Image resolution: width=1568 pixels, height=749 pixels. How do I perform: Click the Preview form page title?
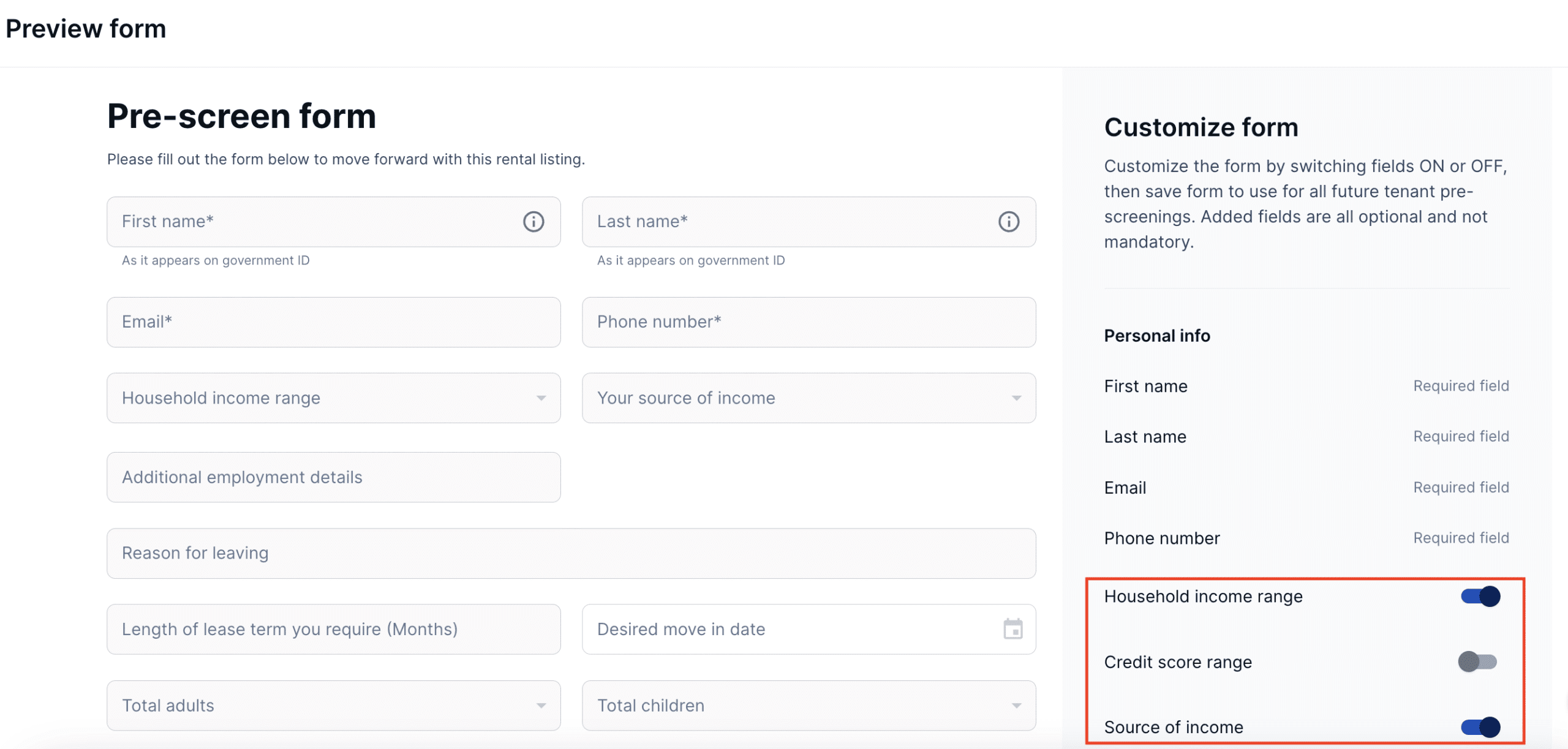[x=86, y=29]
